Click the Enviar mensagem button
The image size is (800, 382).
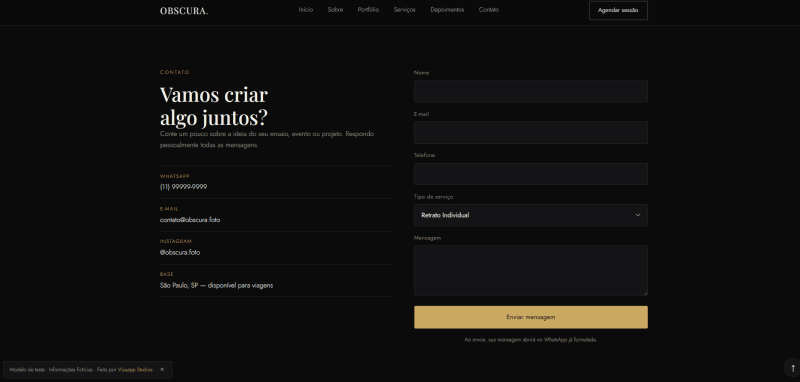(x=531, y=317)
